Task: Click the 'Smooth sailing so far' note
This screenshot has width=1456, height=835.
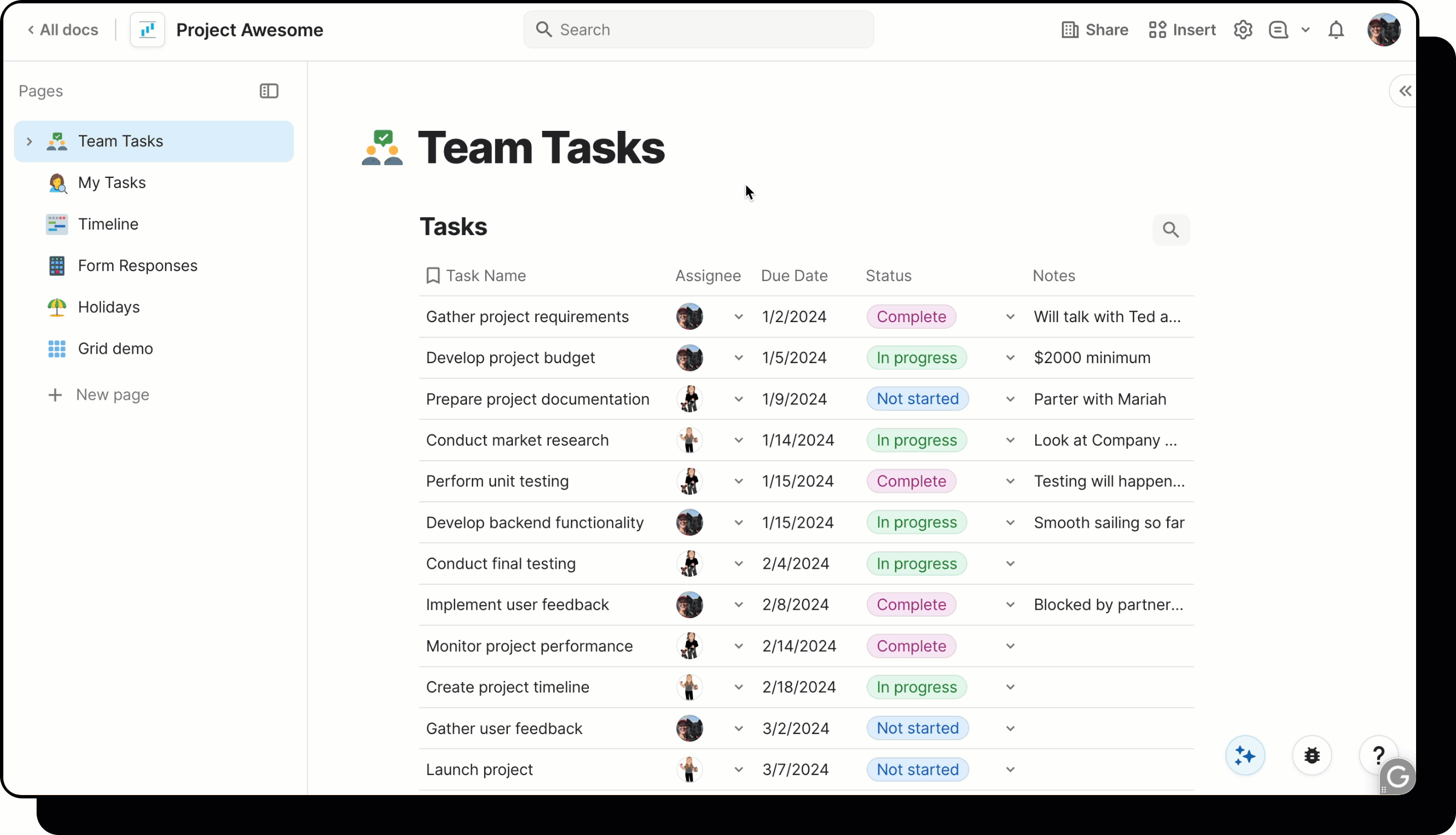Action: (x=1108, y=522)
